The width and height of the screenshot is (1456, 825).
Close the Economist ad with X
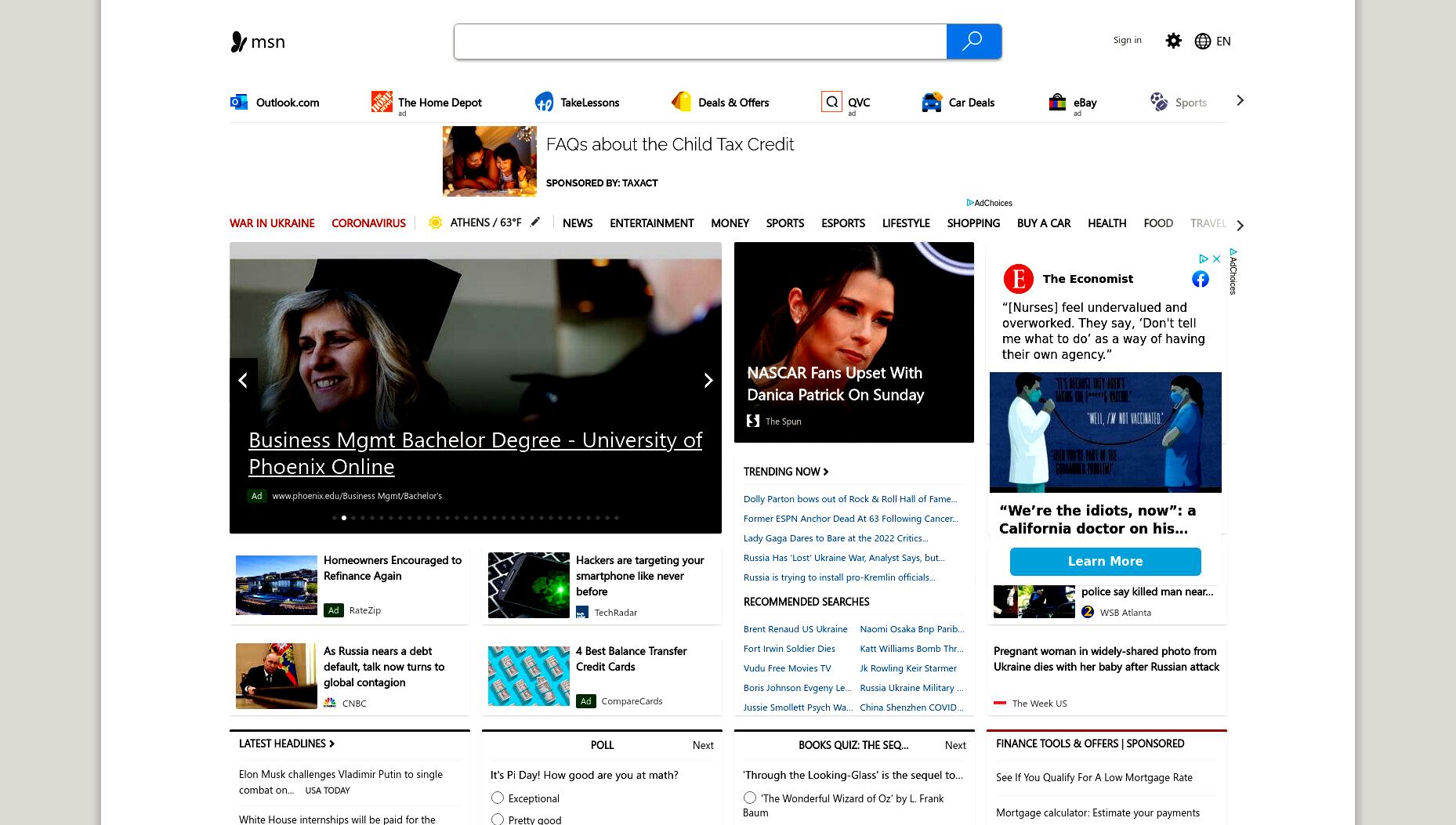coord(1216,259)
